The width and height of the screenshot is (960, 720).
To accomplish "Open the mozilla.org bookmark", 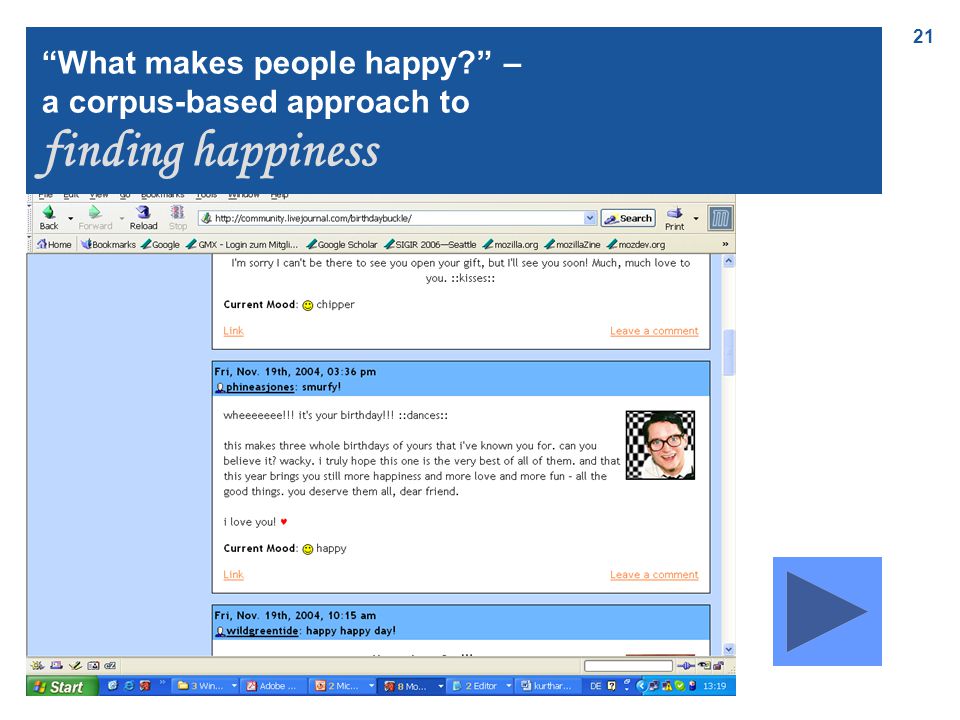I will [x=511, y=244].
